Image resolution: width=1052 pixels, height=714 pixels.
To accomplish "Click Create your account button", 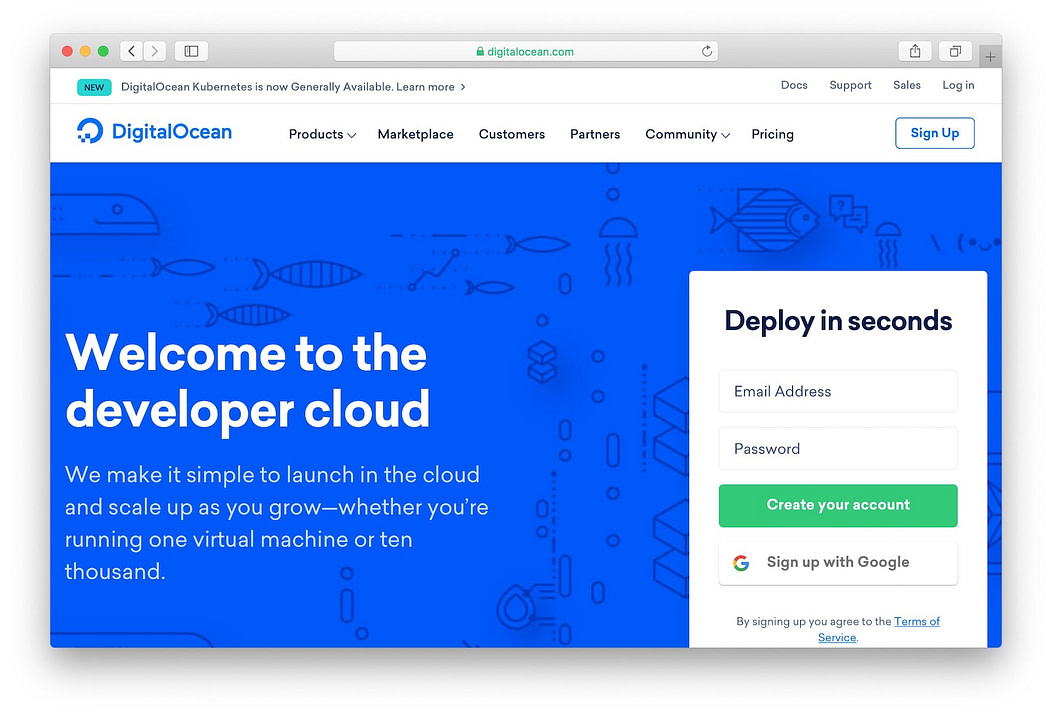I will click(838, 505).
